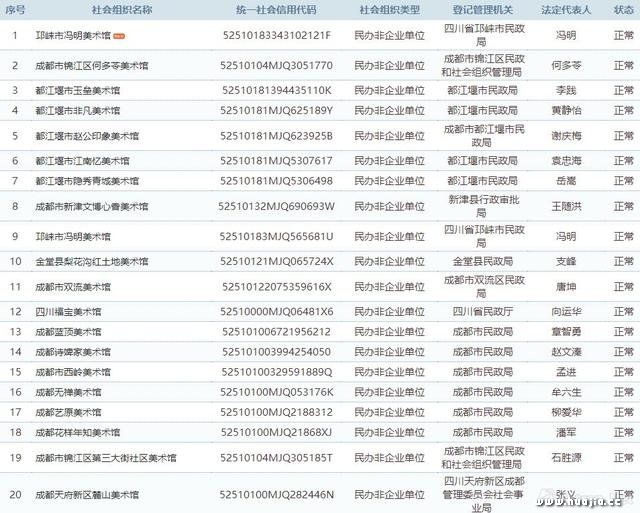Open 都江堰市非凡美术馆 link

coord(77,109)
